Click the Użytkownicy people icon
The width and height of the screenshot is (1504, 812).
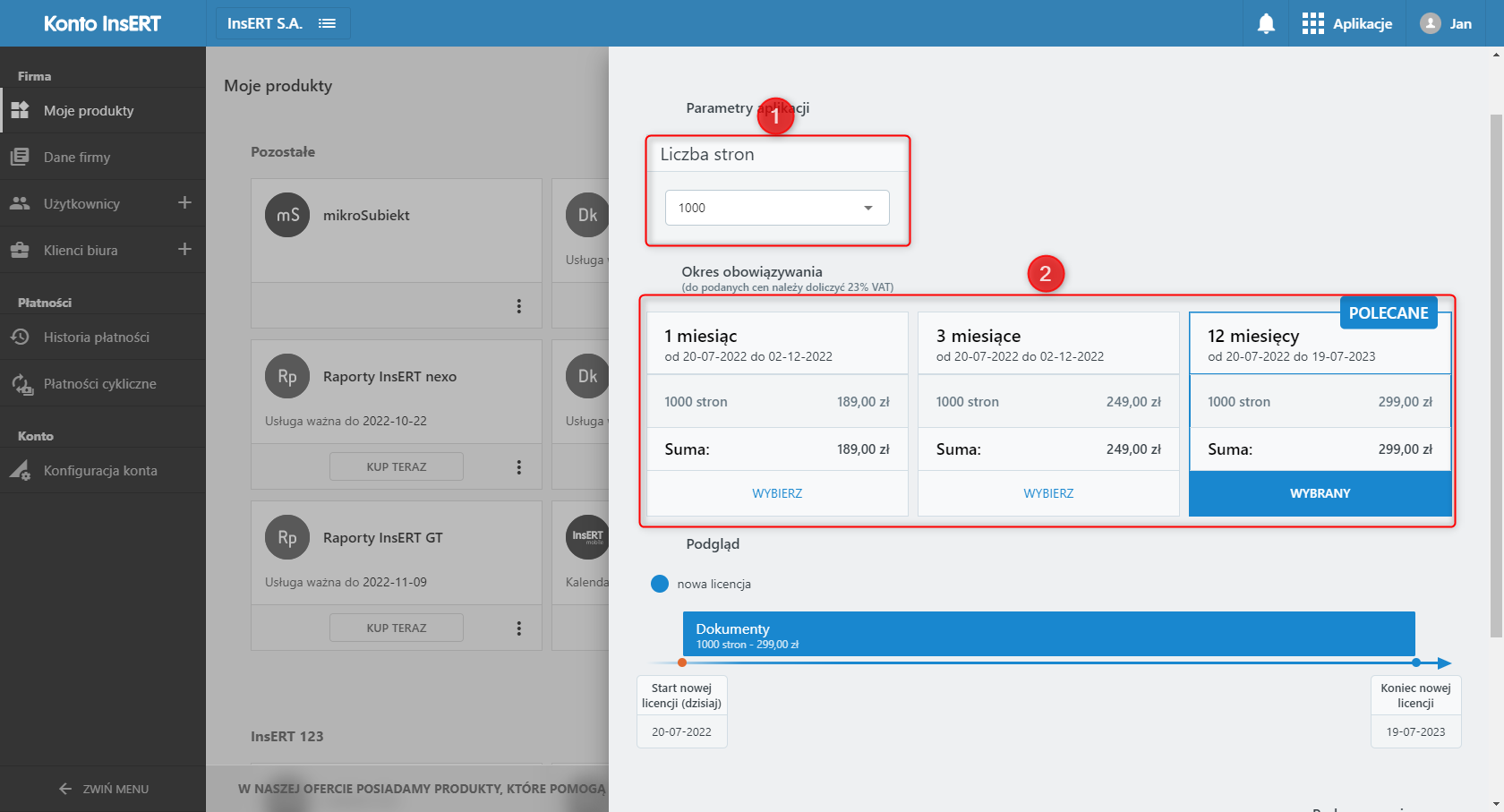click(x=20, y=203)
